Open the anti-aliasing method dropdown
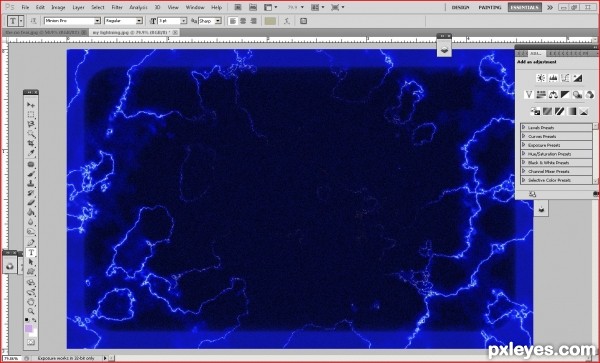 click(x=218, y=21)
